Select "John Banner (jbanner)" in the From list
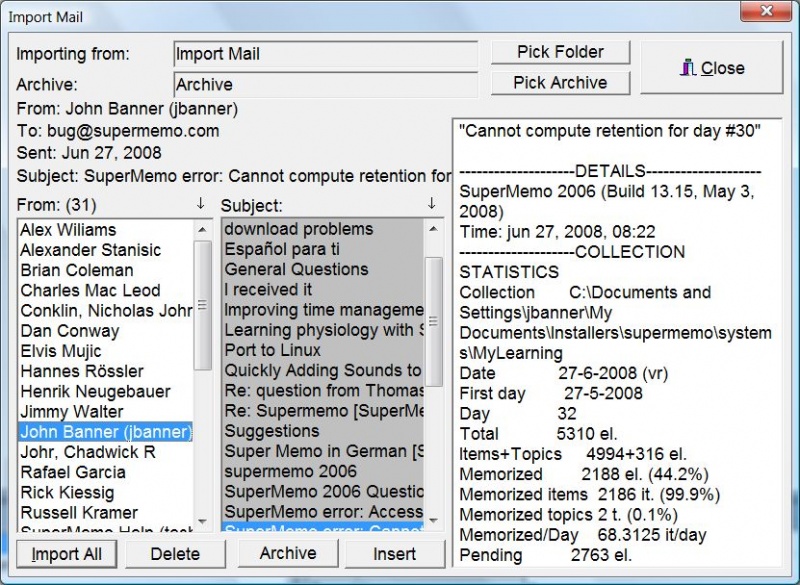Viewport: 800px width, 585px height. [105, 432]
